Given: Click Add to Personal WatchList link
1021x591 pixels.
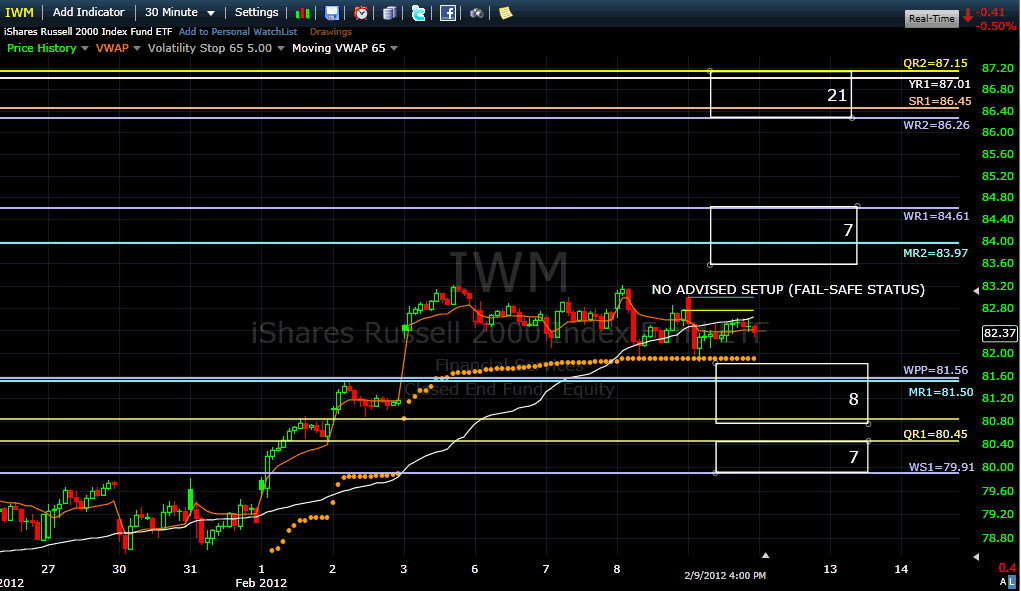Looking at the screenshot, I should pos(238,31).
